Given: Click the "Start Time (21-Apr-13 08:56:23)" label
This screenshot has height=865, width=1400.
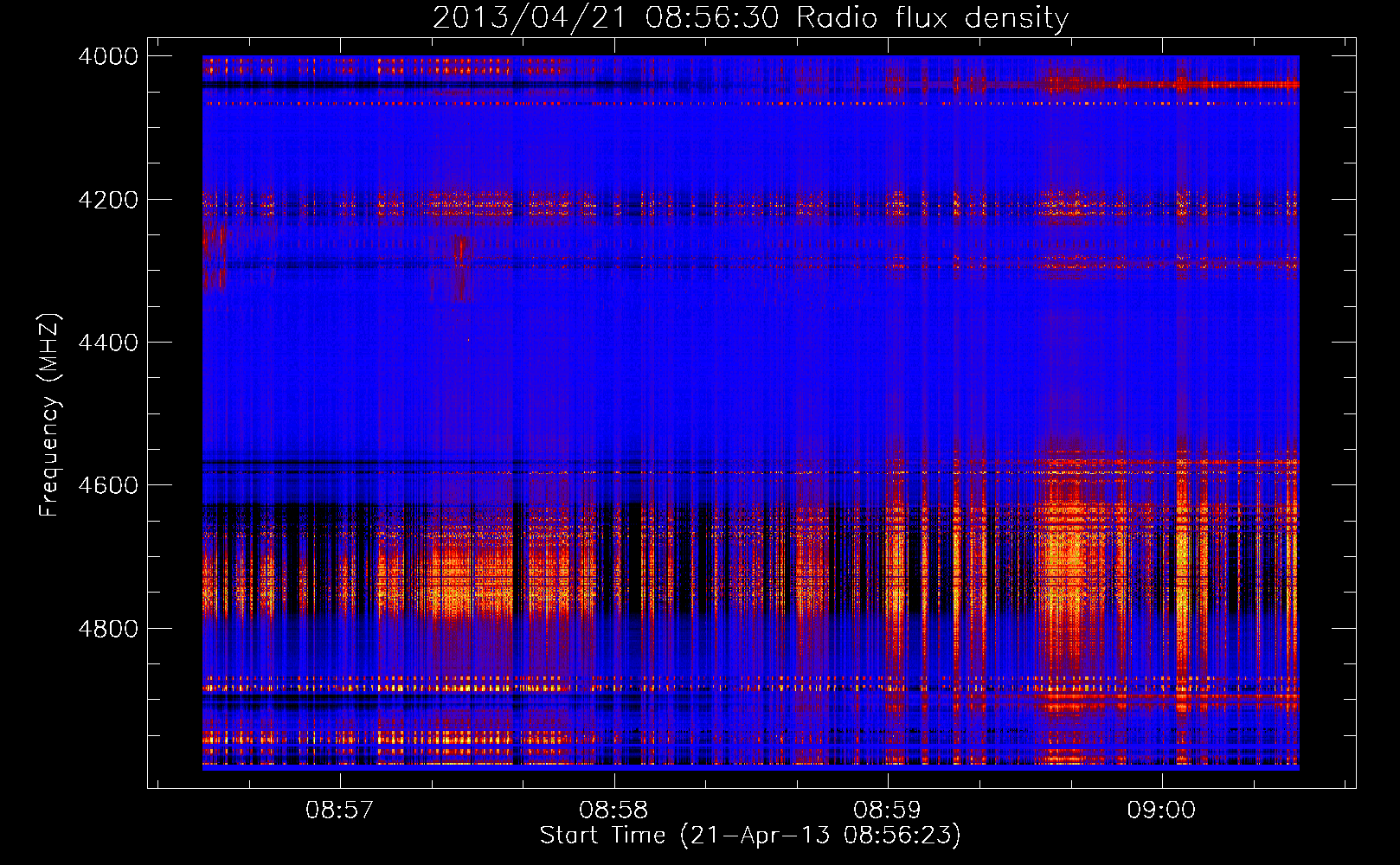Looking at the screenshot, I should (x=750, y=836).
